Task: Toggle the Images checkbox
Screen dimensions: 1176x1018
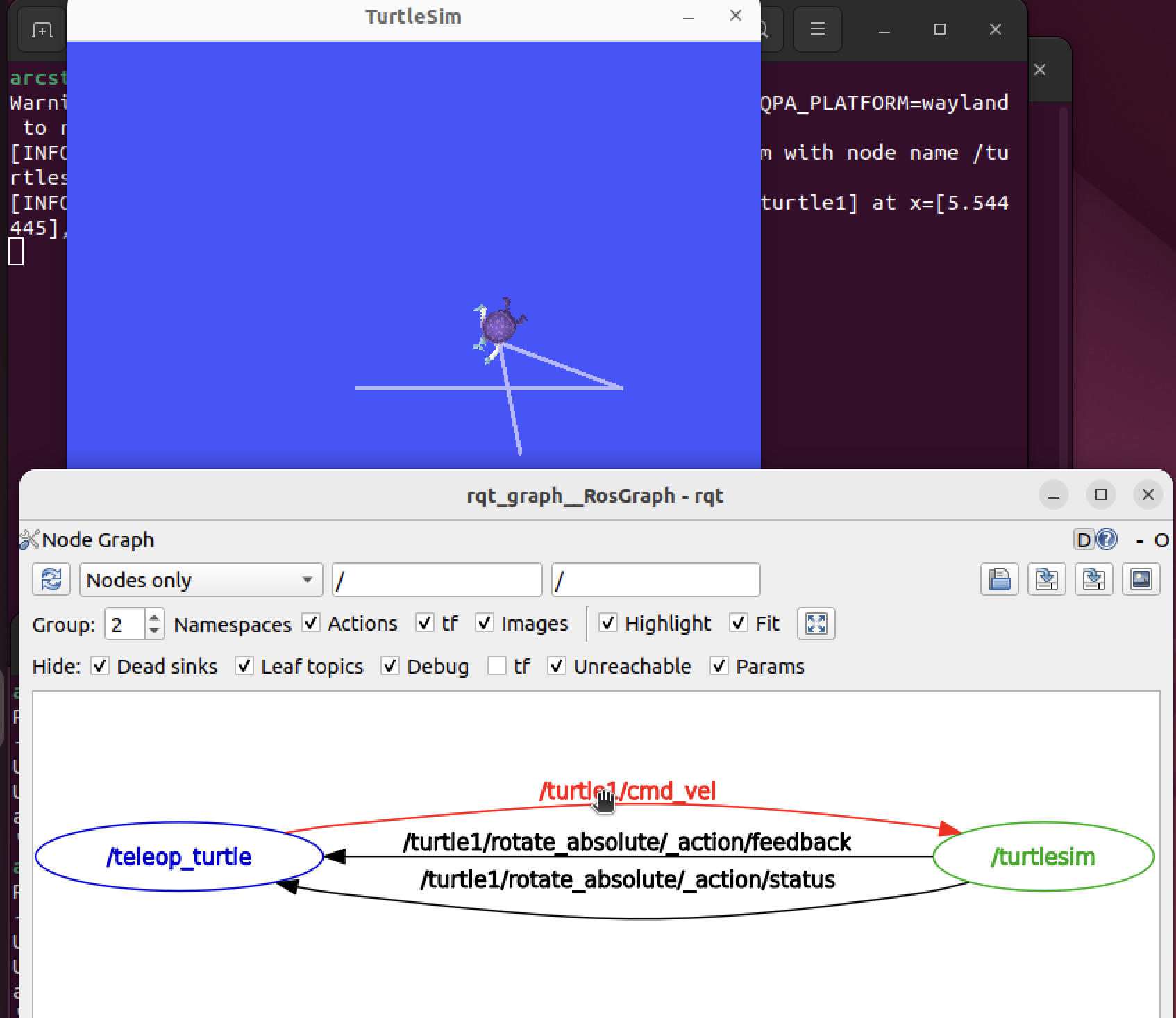Action: 521,624
